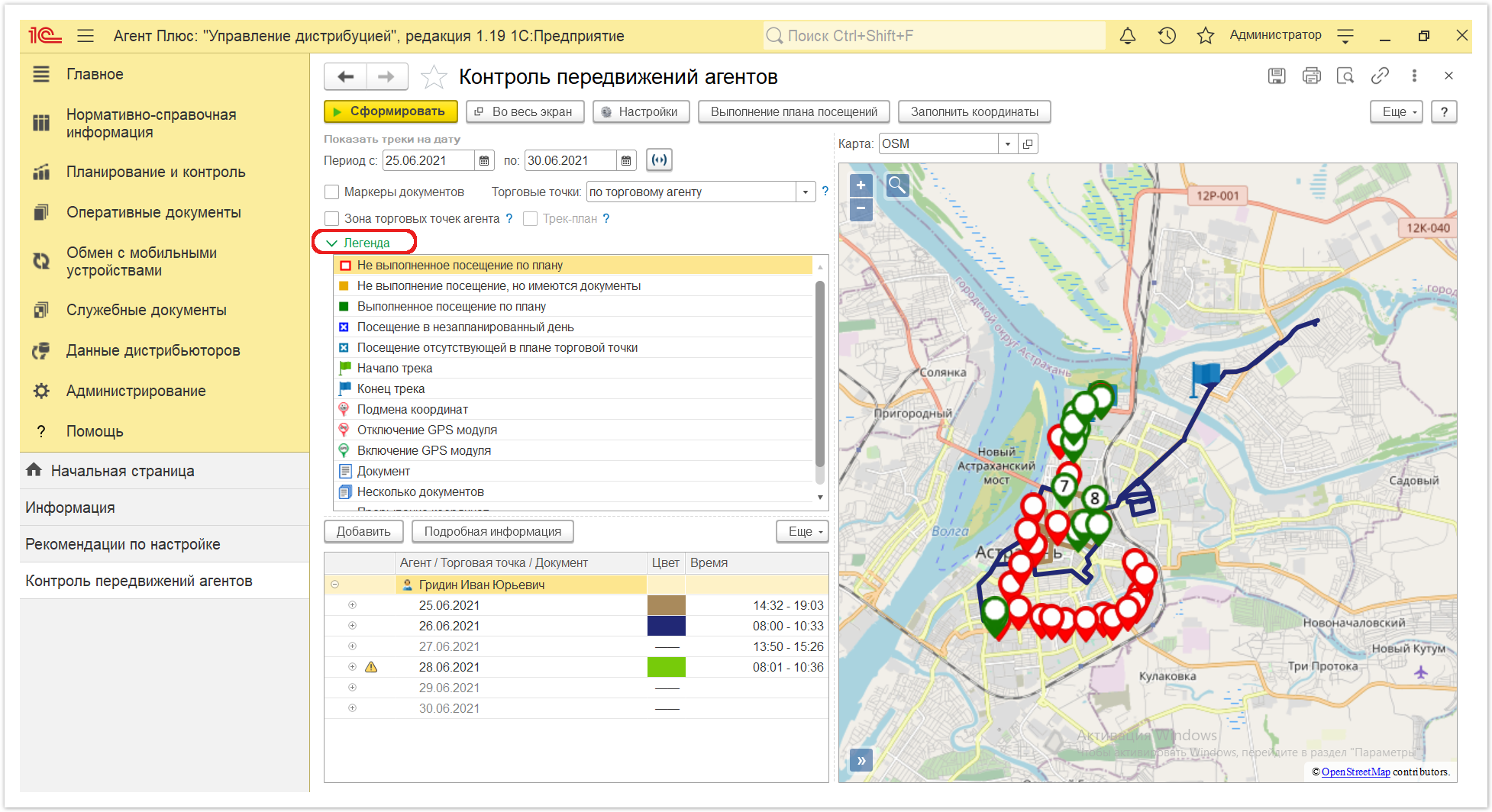Click the period selection button next to dates

click(660, 160)
